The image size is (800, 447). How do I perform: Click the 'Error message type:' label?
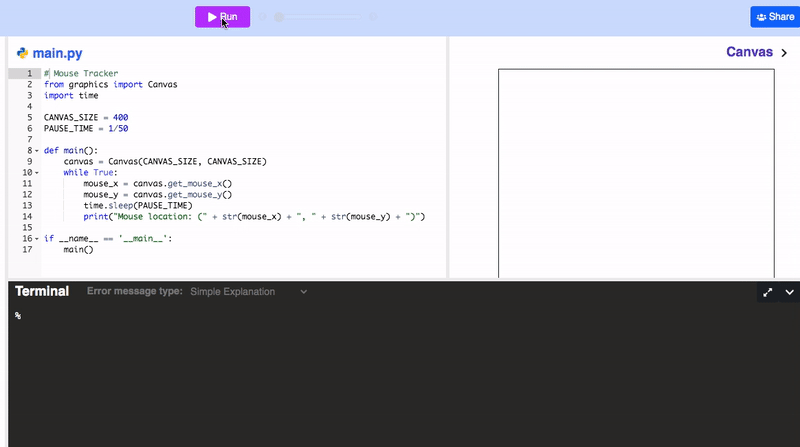(135, 291)
